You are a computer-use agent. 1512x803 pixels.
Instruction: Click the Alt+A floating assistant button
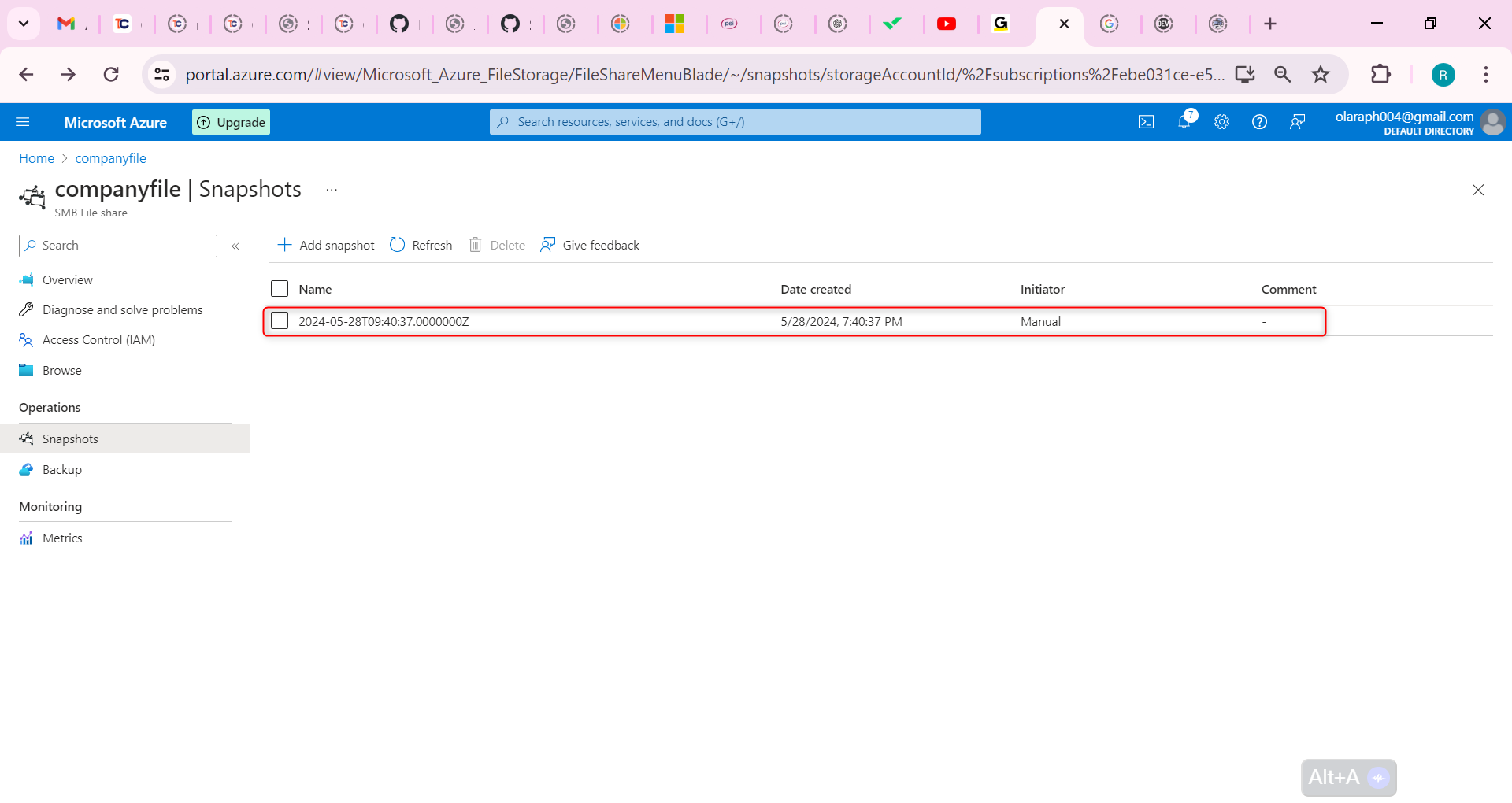(1349, 778)
